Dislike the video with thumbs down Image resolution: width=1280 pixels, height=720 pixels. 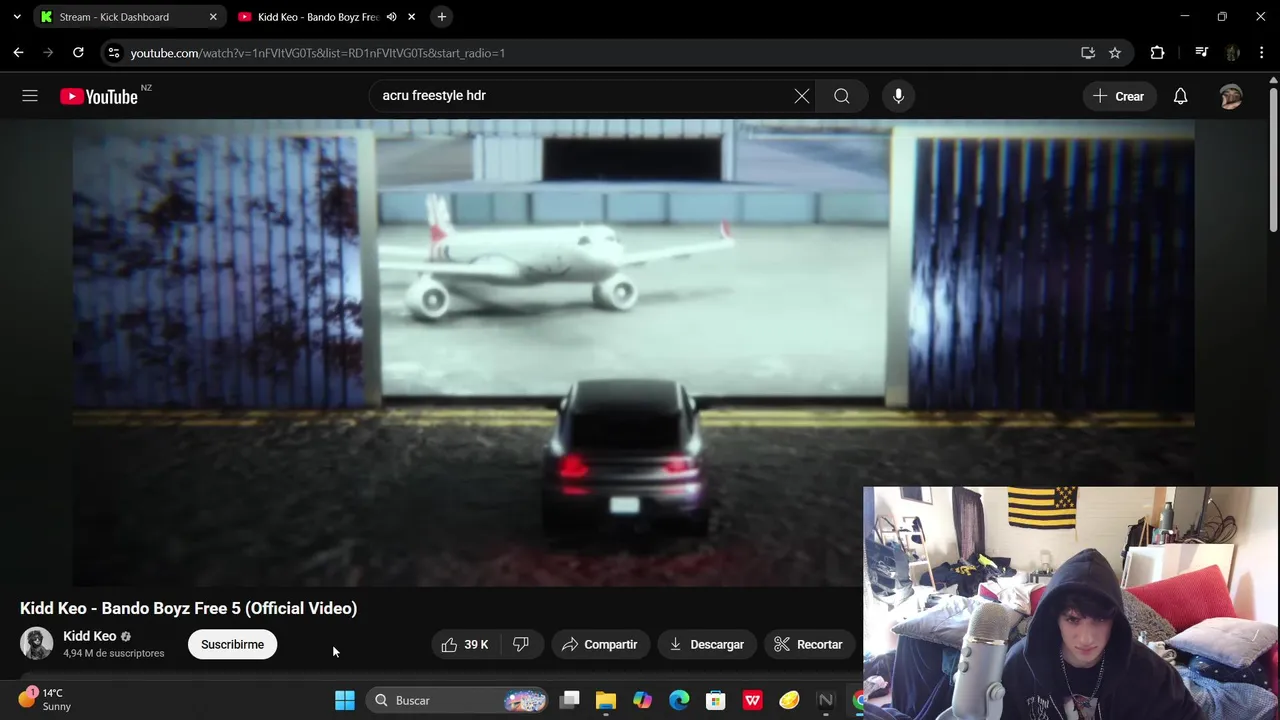point(521,644)
